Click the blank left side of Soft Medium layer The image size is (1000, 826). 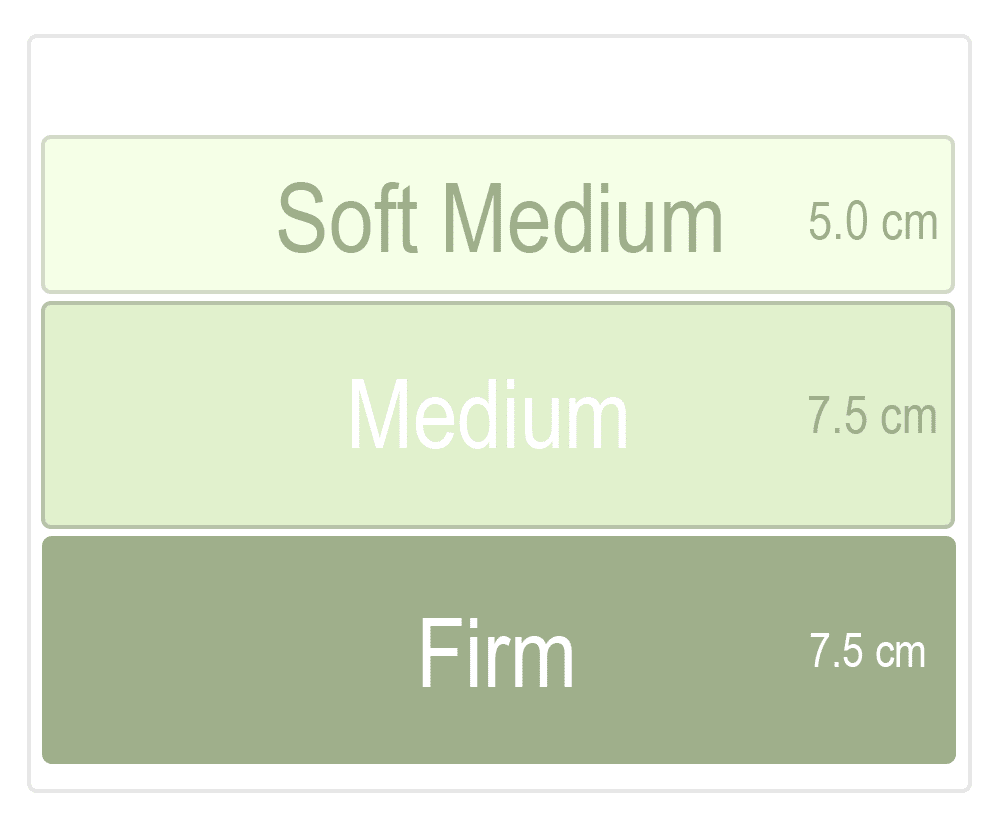click(150, 215)
